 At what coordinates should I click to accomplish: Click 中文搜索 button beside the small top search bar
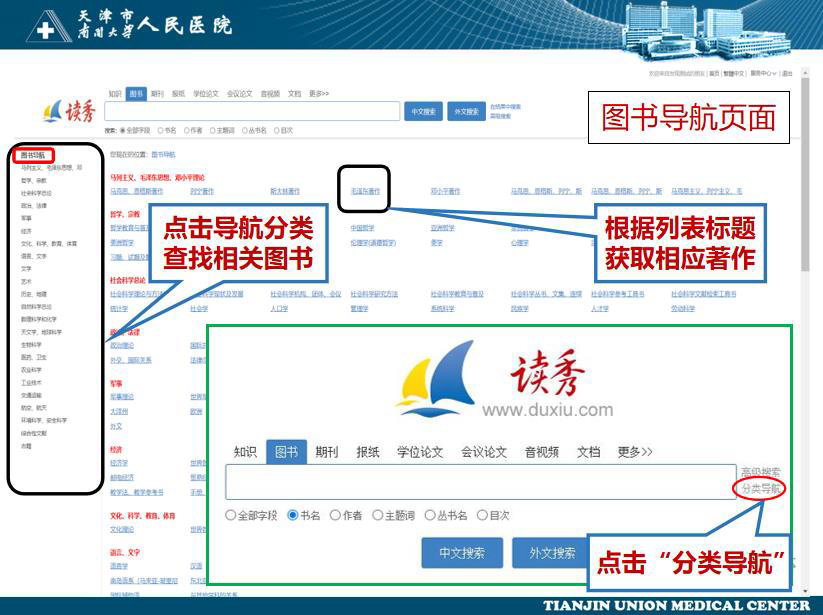click(x=423, y=111)
